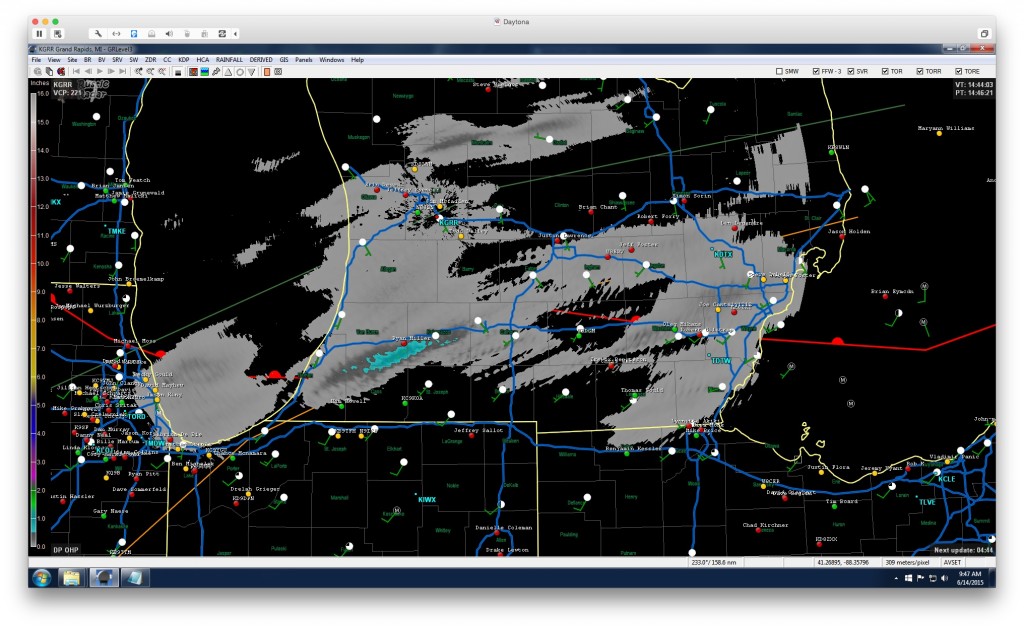
Task: Toggle the circle marker toolbar icon
Action: coord(240,71)
